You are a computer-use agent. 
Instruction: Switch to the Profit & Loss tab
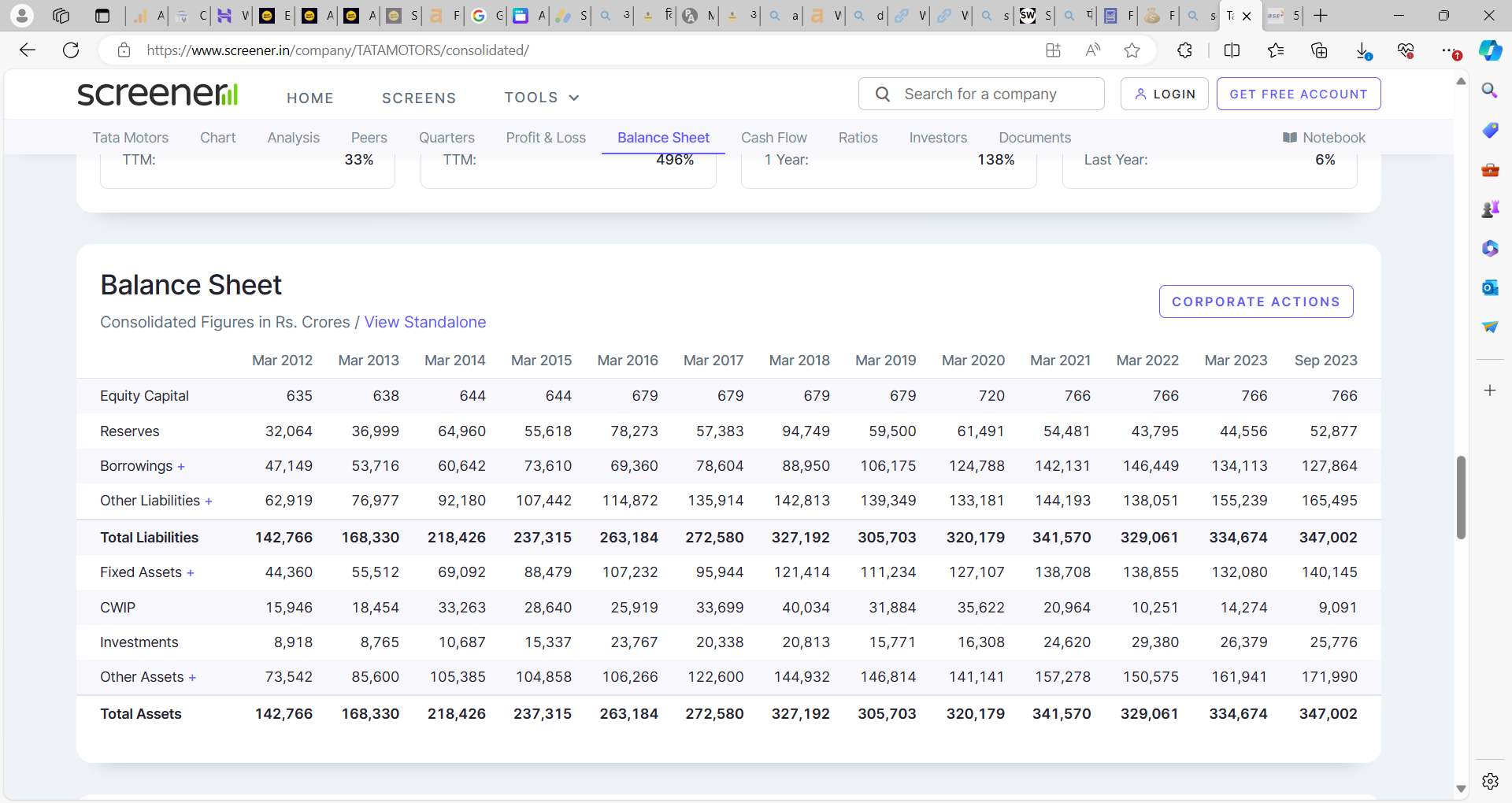click(546, 138)
